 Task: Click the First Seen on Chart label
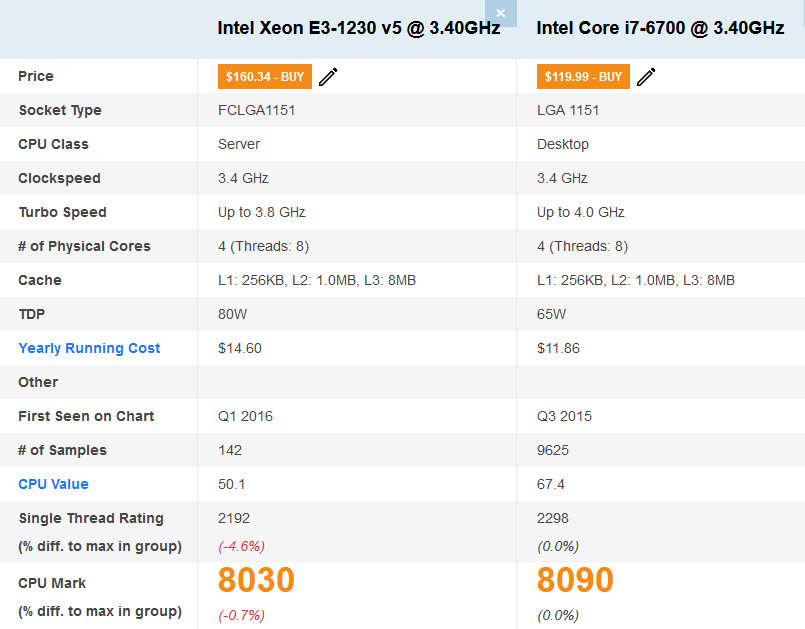pos(86,416)
